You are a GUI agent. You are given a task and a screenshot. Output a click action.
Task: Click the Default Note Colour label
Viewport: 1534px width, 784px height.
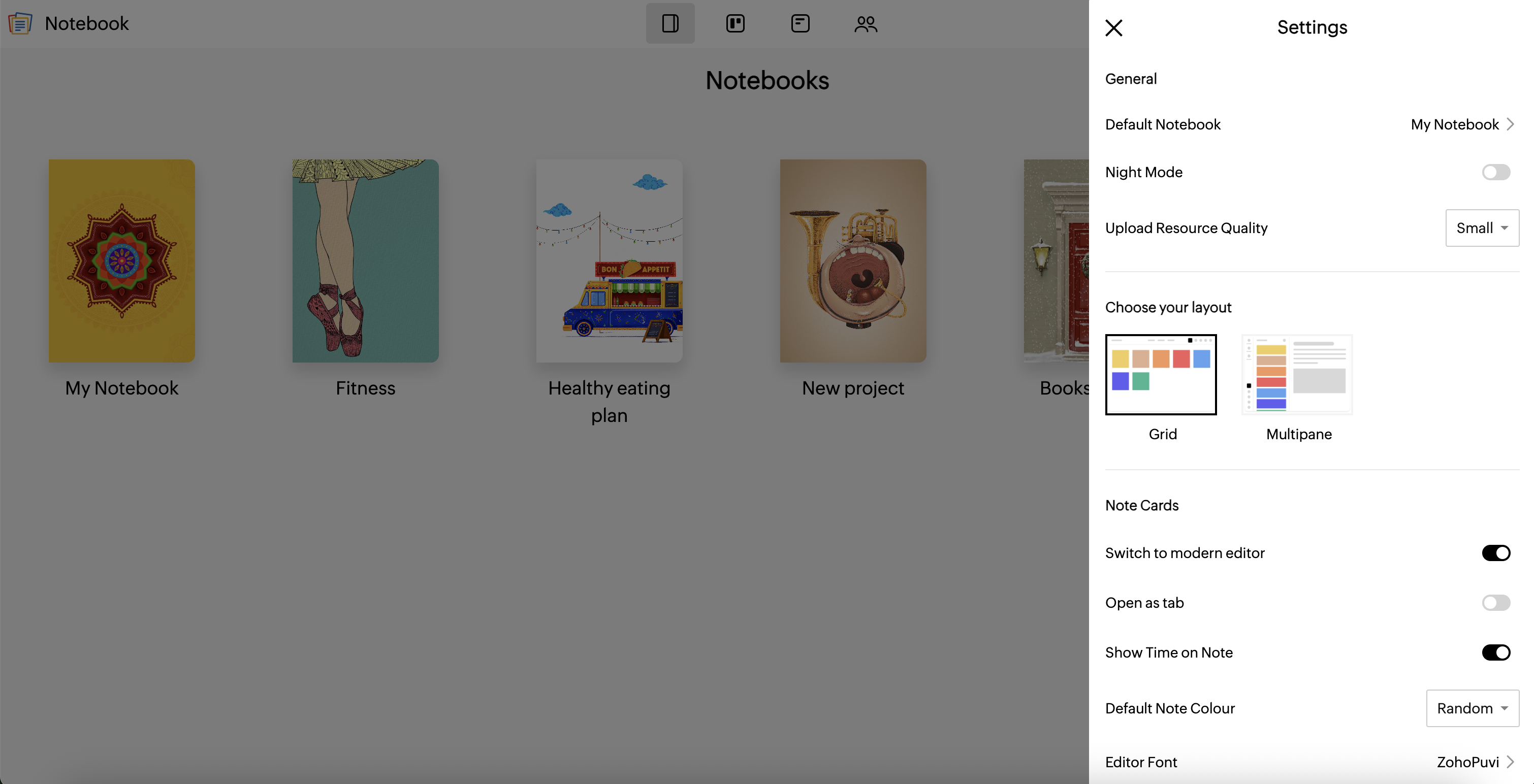[x=1170, y=708]
